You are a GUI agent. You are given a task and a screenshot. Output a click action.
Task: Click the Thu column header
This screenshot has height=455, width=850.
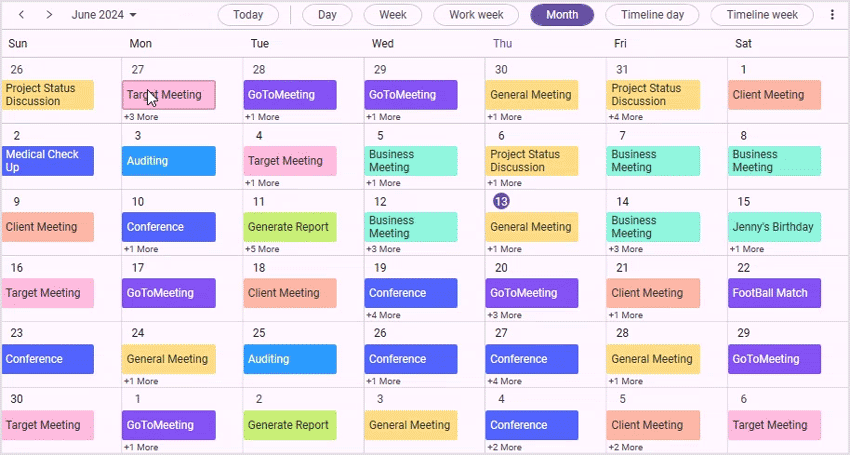[503, 43]
